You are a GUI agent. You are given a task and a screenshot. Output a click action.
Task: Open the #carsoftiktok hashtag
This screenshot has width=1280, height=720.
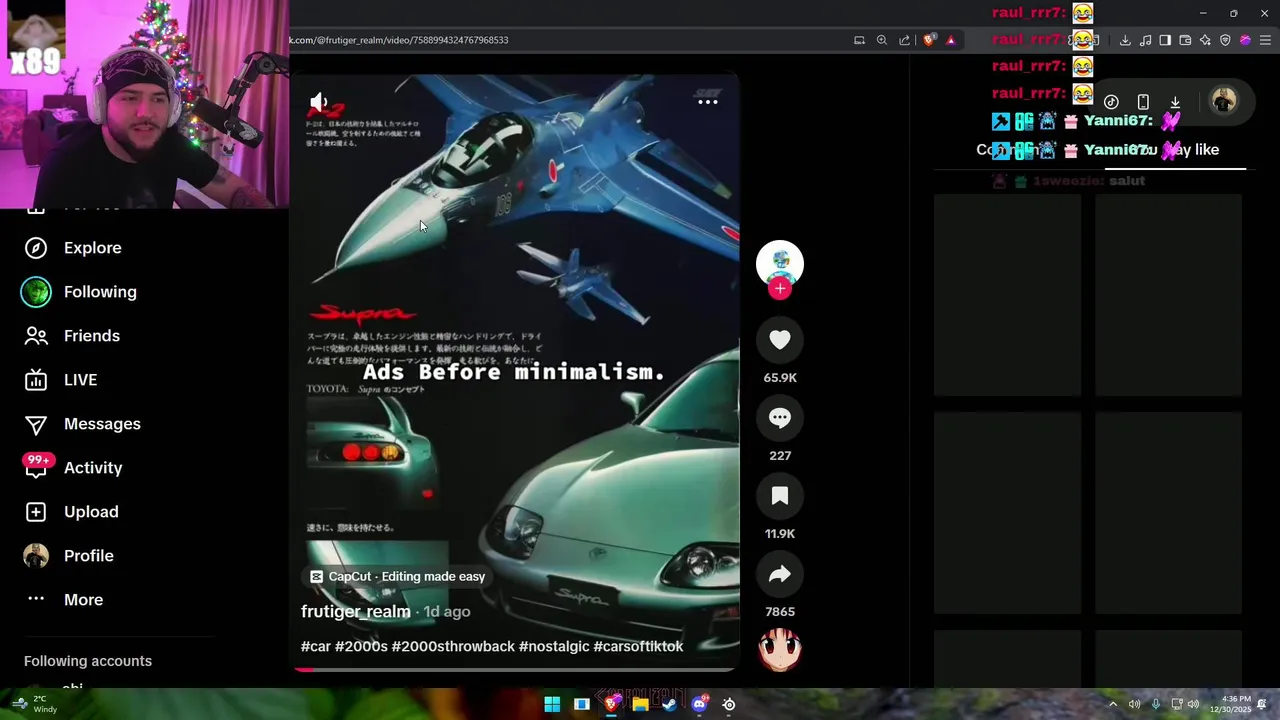pyautogui.click(x=638, y=646)
